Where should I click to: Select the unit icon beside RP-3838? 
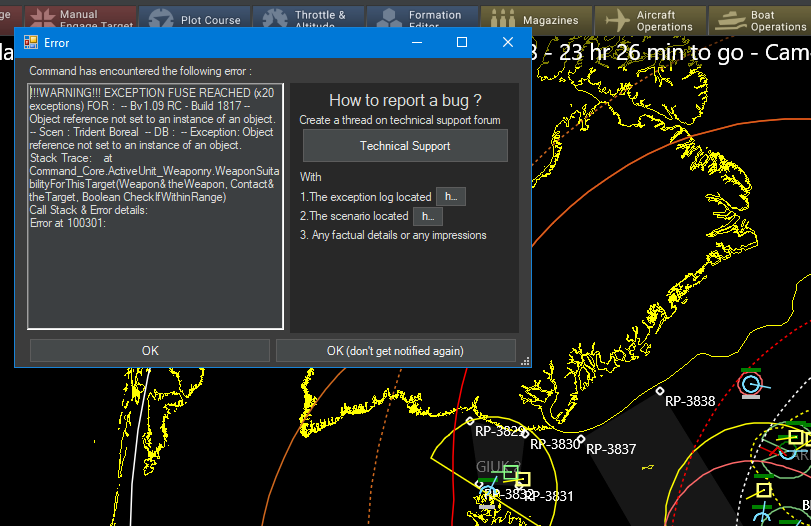[x=750, y=384]
